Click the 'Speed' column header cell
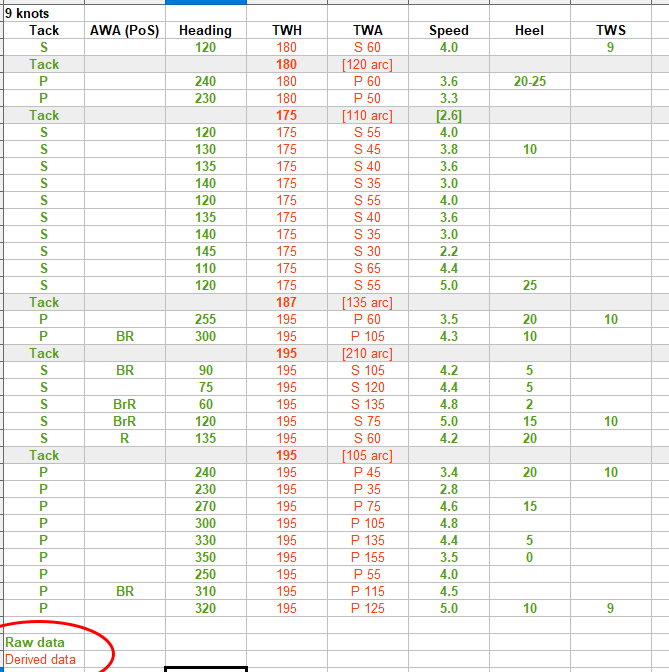 (449, 30)
